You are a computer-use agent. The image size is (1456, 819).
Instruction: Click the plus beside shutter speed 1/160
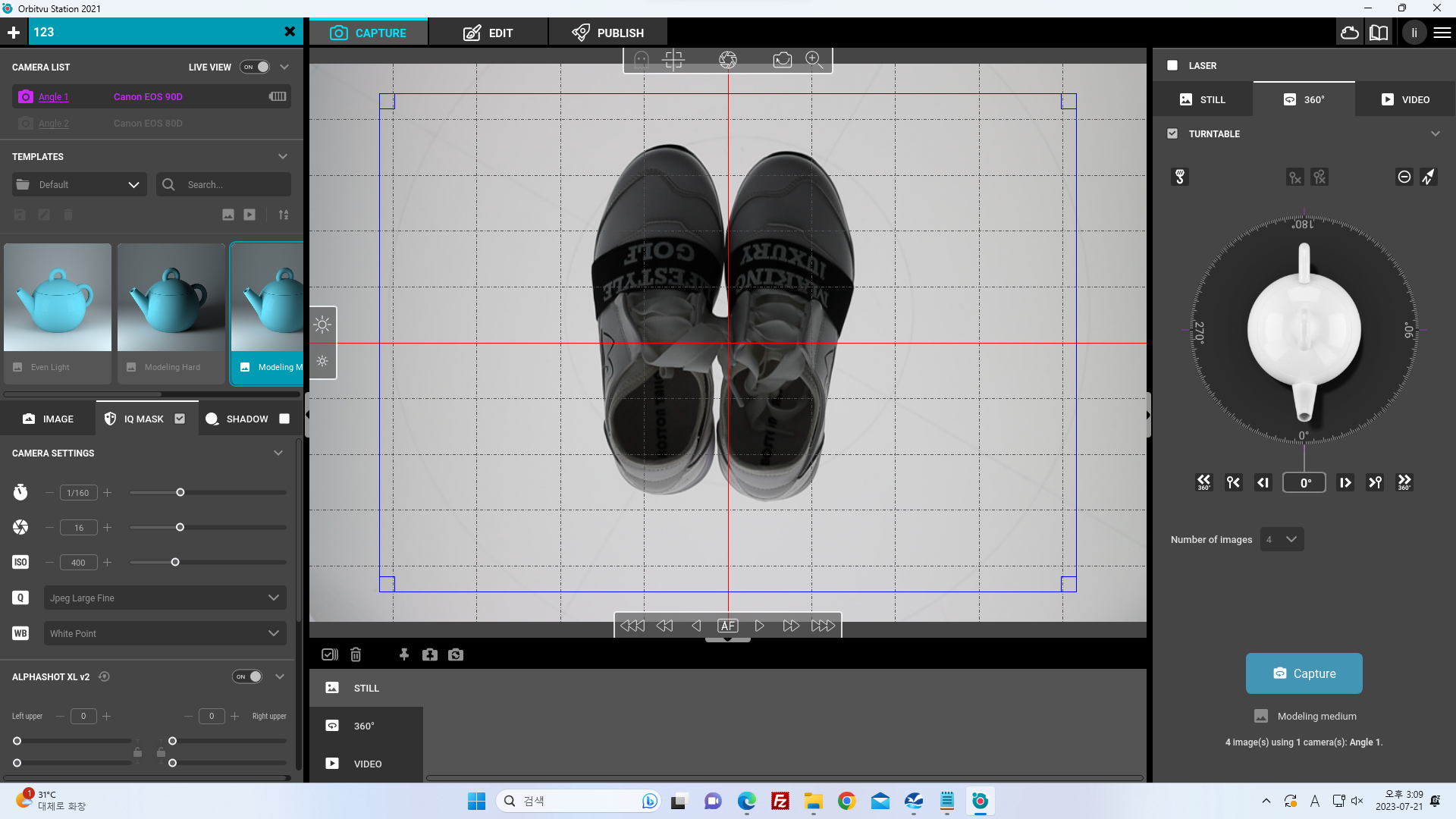[108, 492]
